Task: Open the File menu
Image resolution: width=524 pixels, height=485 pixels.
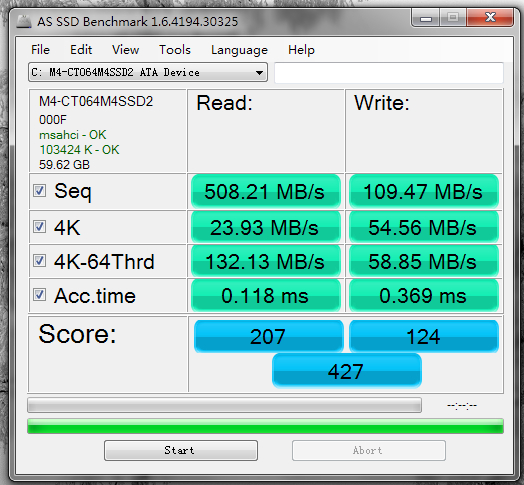Action: [x=40, y=50]
